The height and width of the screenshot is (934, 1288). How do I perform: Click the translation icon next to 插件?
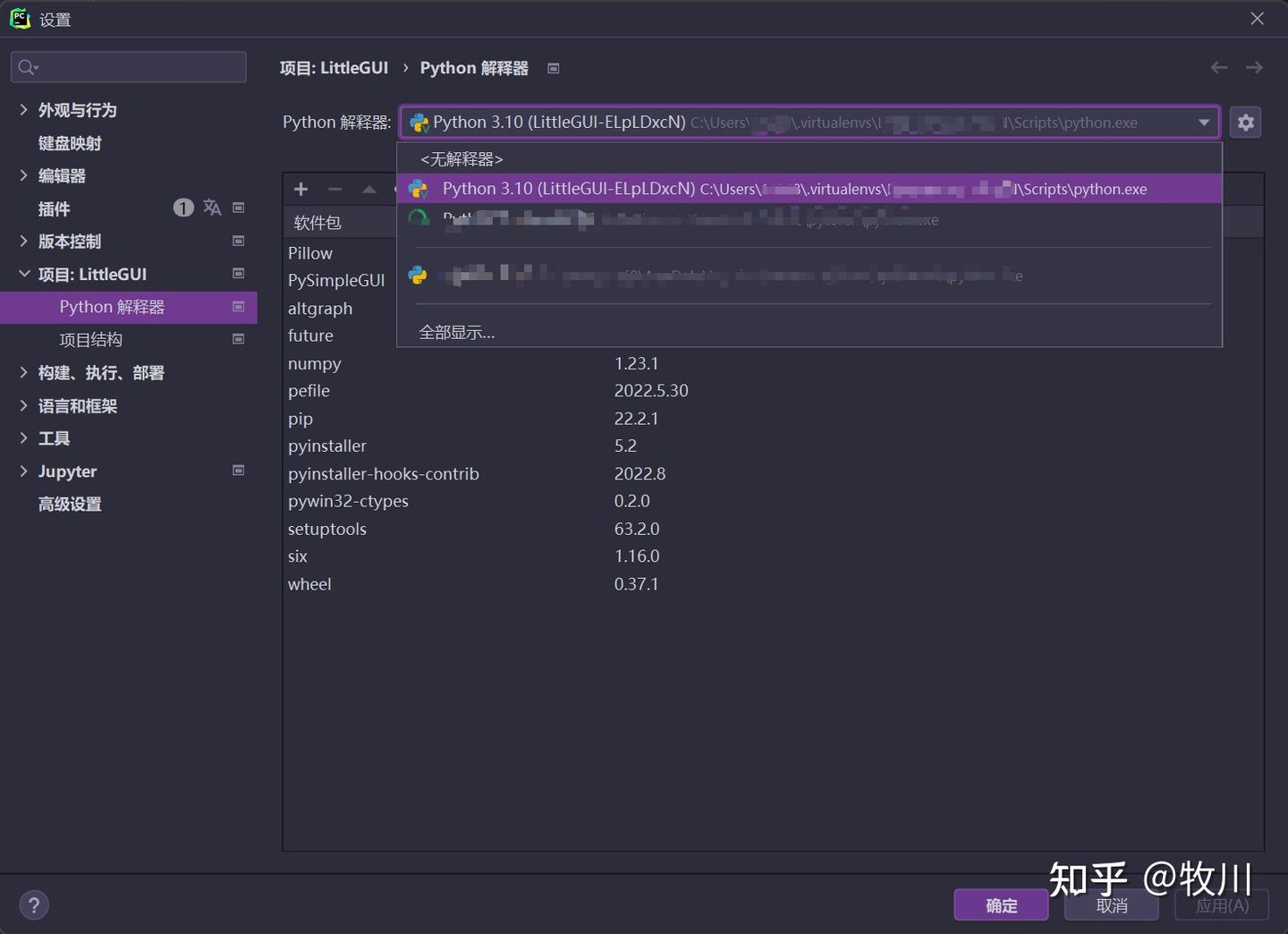point(212,208)
